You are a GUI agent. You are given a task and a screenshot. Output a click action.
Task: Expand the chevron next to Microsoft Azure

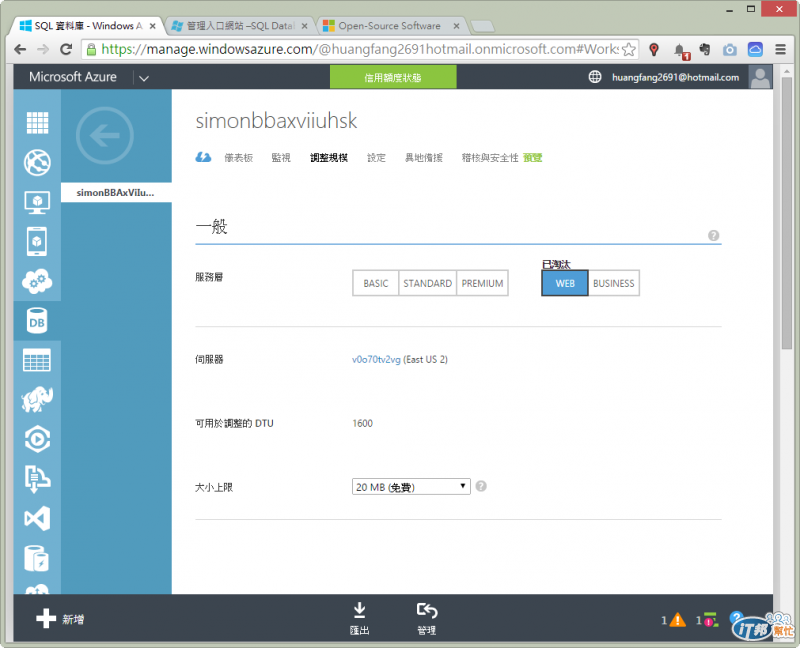144,78
